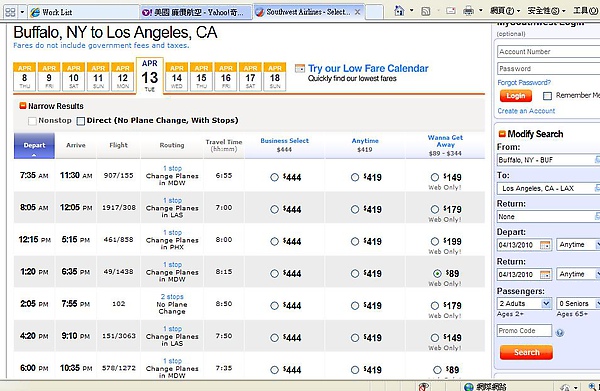The image size is (600, 391).
Task: Click the orange Search button
Action: [526, 352]
